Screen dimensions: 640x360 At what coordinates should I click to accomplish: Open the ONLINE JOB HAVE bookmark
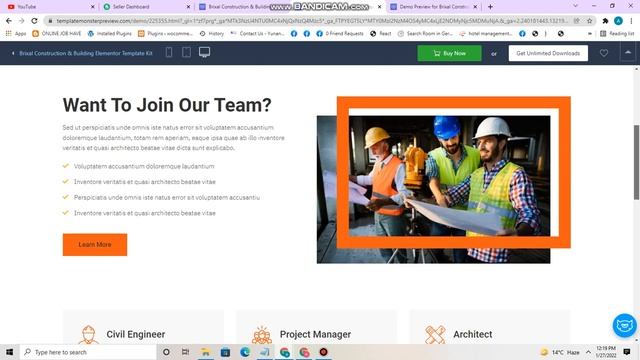57,33
